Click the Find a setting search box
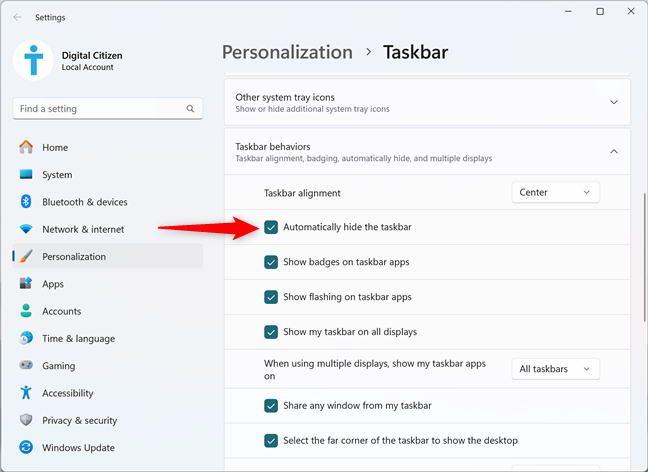The image size is (648, 472). [108, 109]
